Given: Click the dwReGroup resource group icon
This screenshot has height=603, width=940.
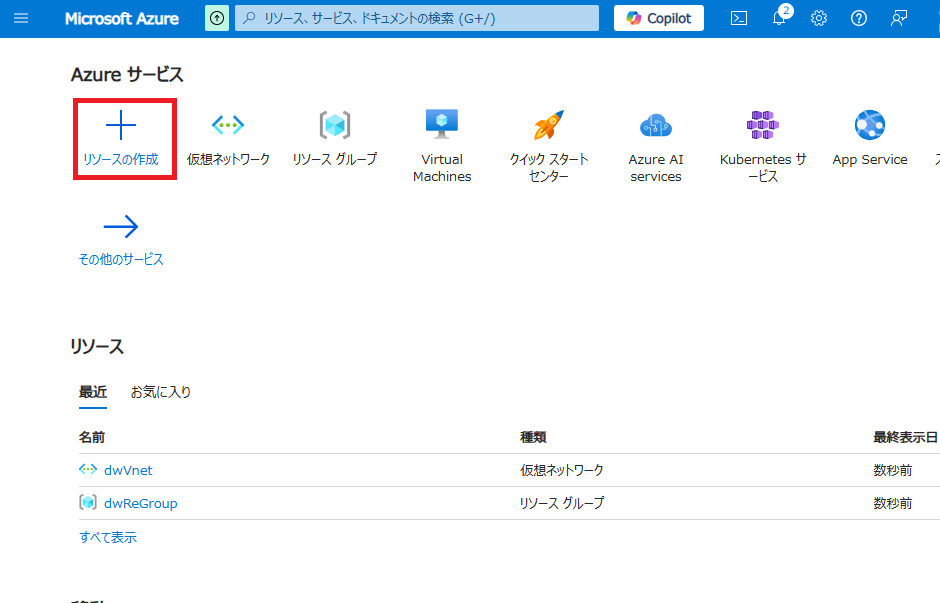Looking at the screenshot, I should 88,502.
